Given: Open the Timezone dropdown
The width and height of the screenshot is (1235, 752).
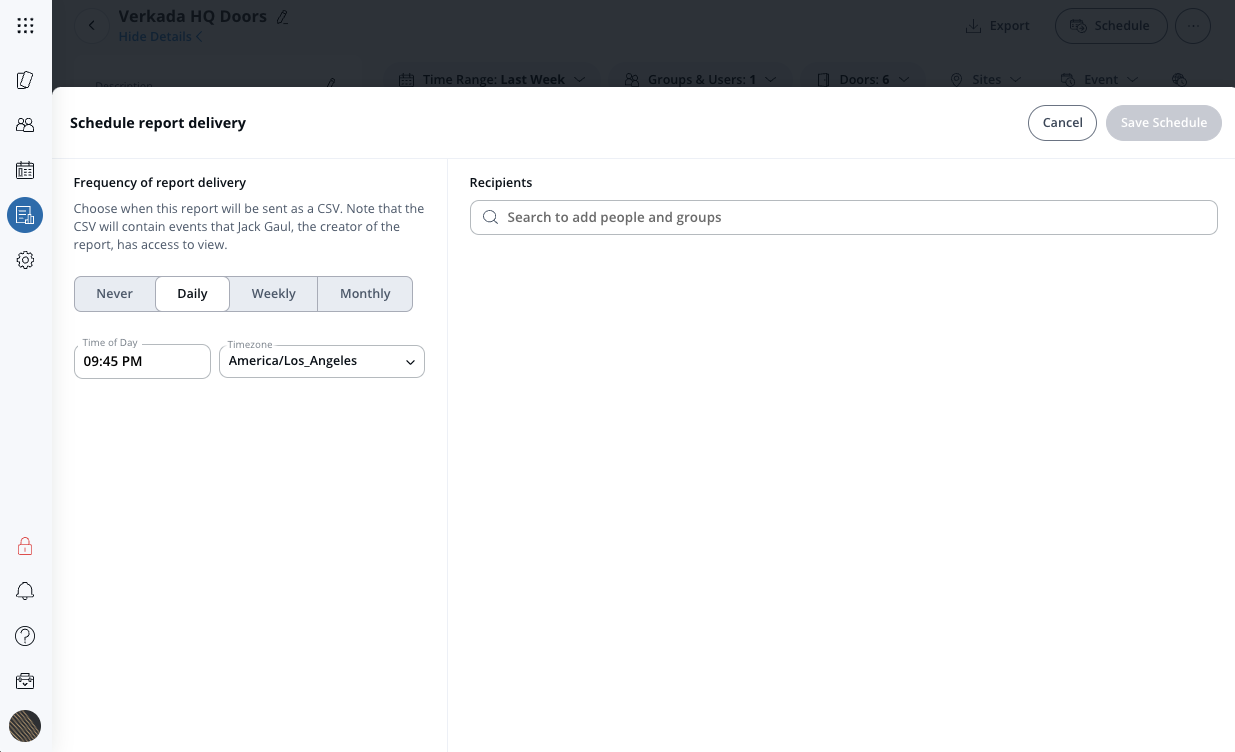Looking at the screenshot, I should point(321,362).
